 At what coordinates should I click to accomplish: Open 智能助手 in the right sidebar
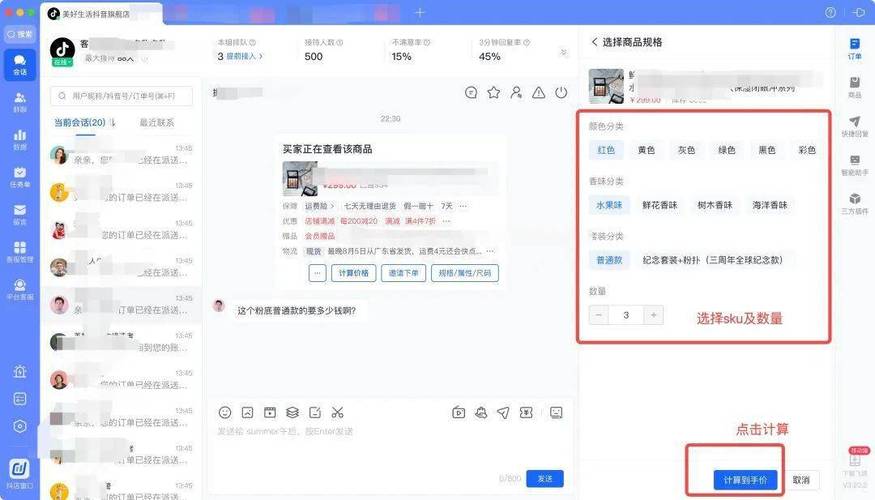pyautogui.click(x=855, y=165)
